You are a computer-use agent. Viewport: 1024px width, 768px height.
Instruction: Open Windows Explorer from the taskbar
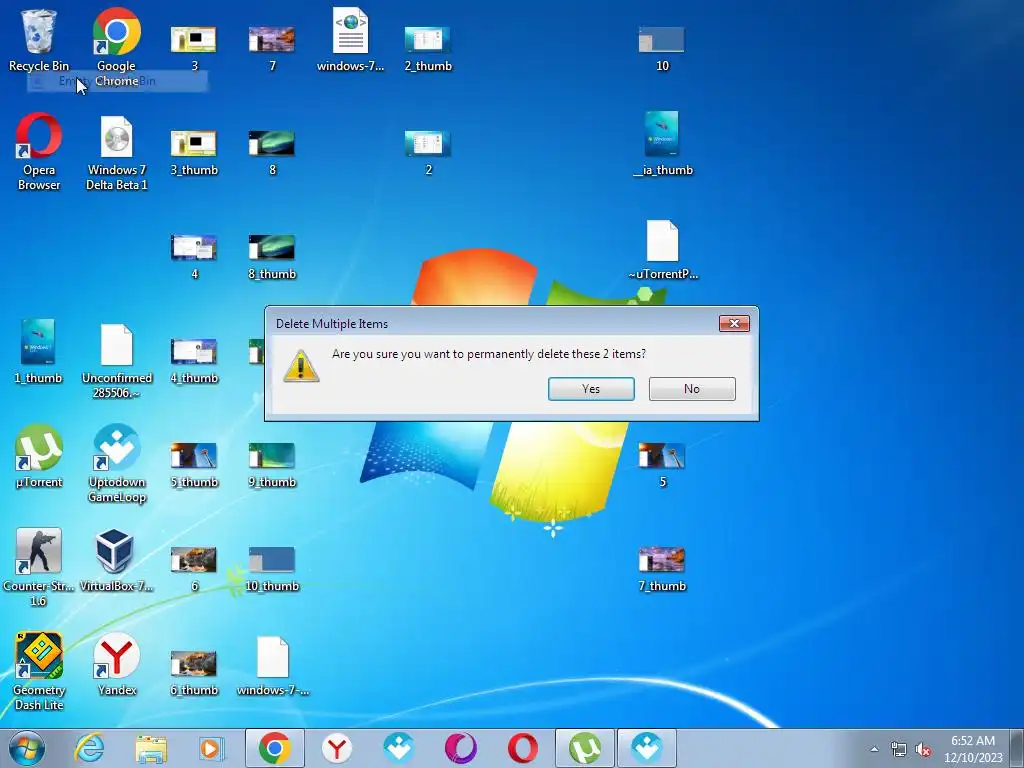pos(151,748)
